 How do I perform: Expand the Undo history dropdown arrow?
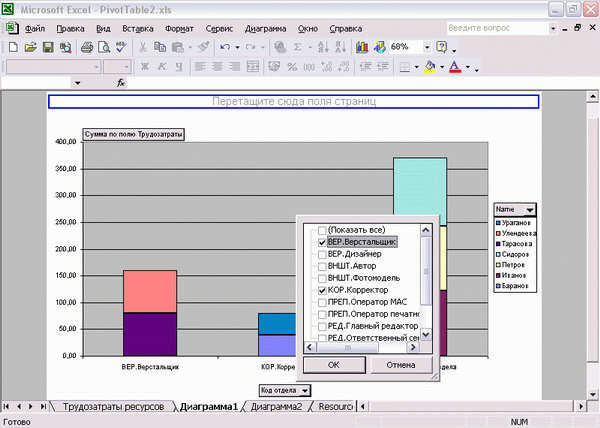(237, 47)
